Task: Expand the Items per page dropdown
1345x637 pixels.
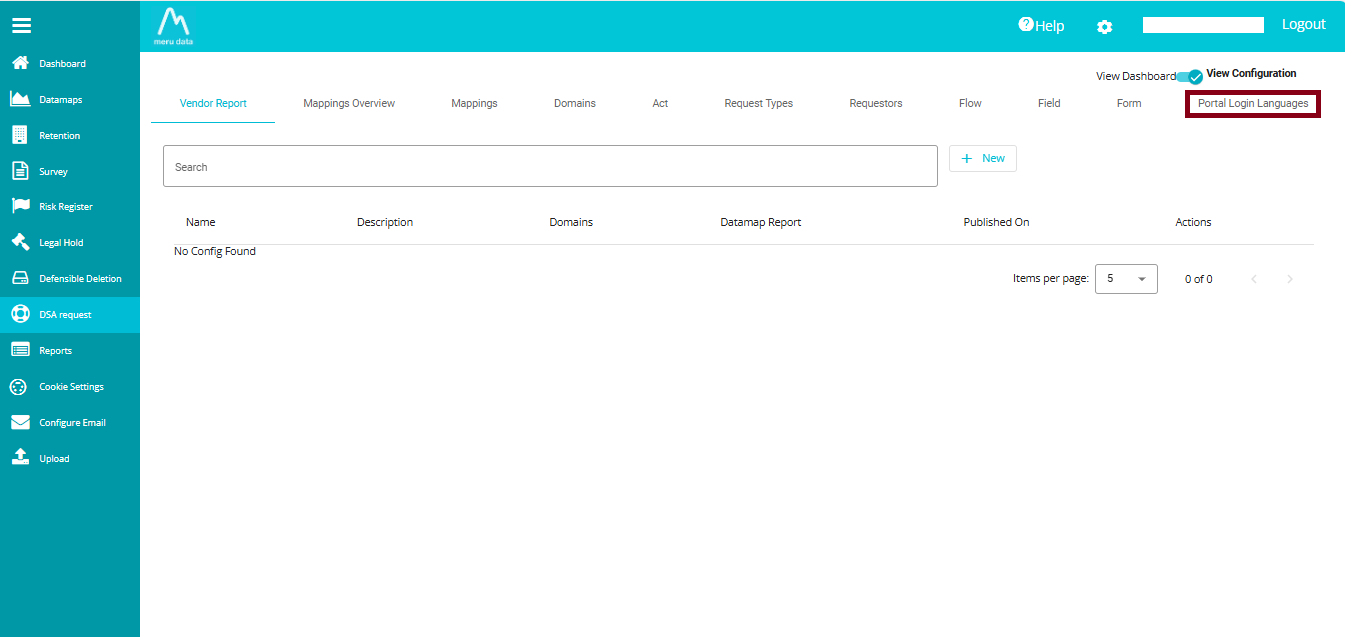Action: 1126,279
